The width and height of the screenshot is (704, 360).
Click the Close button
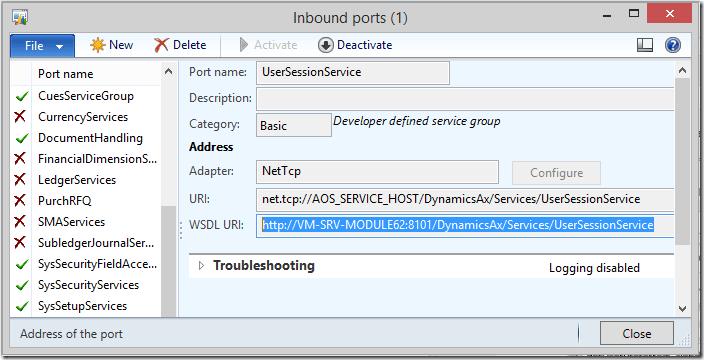pos(637,334)
